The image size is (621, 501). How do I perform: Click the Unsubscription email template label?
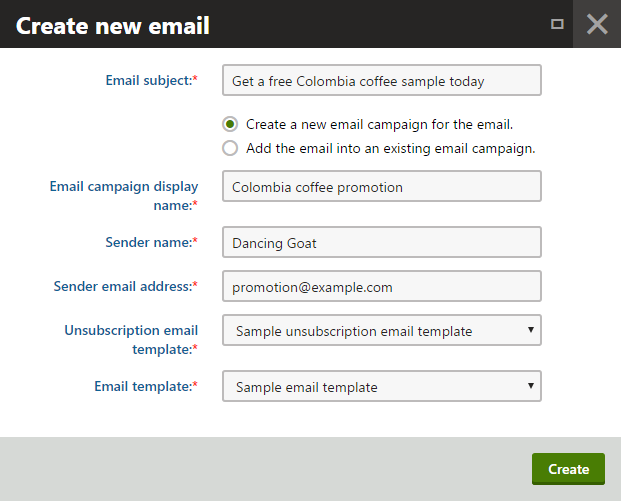(131, 340)
